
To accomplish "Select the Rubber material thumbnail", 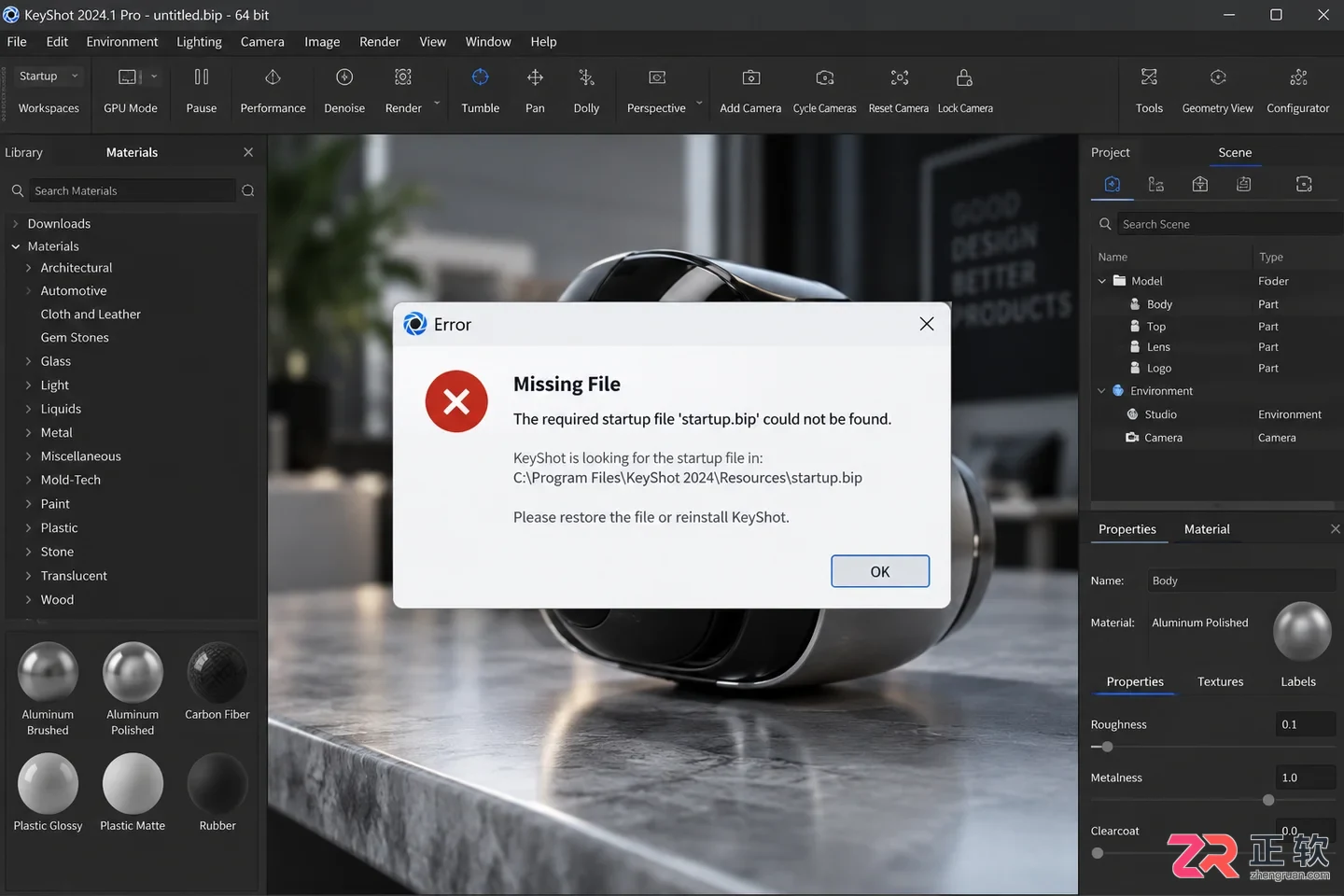I will coord(217,784).
